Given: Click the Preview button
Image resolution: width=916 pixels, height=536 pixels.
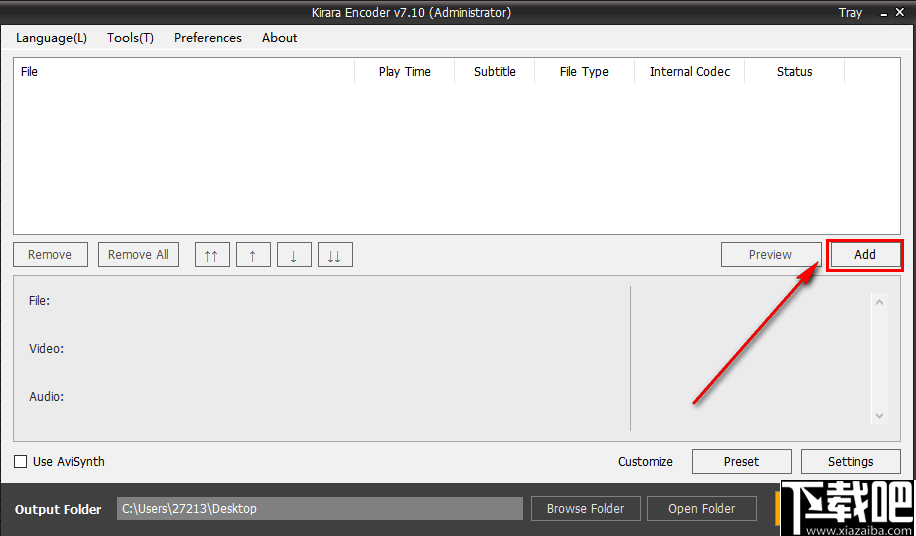Looking at the screenshot, I should pos(771,255).
